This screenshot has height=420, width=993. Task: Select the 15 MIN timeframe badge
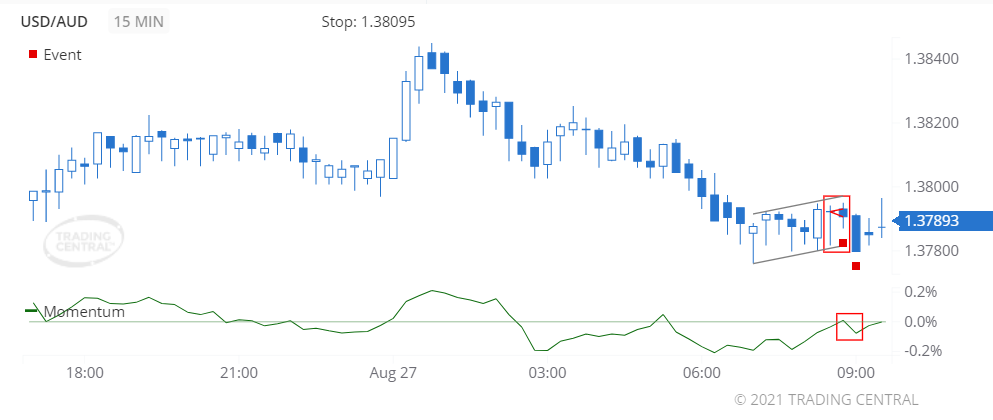click(x=139, y=21)
